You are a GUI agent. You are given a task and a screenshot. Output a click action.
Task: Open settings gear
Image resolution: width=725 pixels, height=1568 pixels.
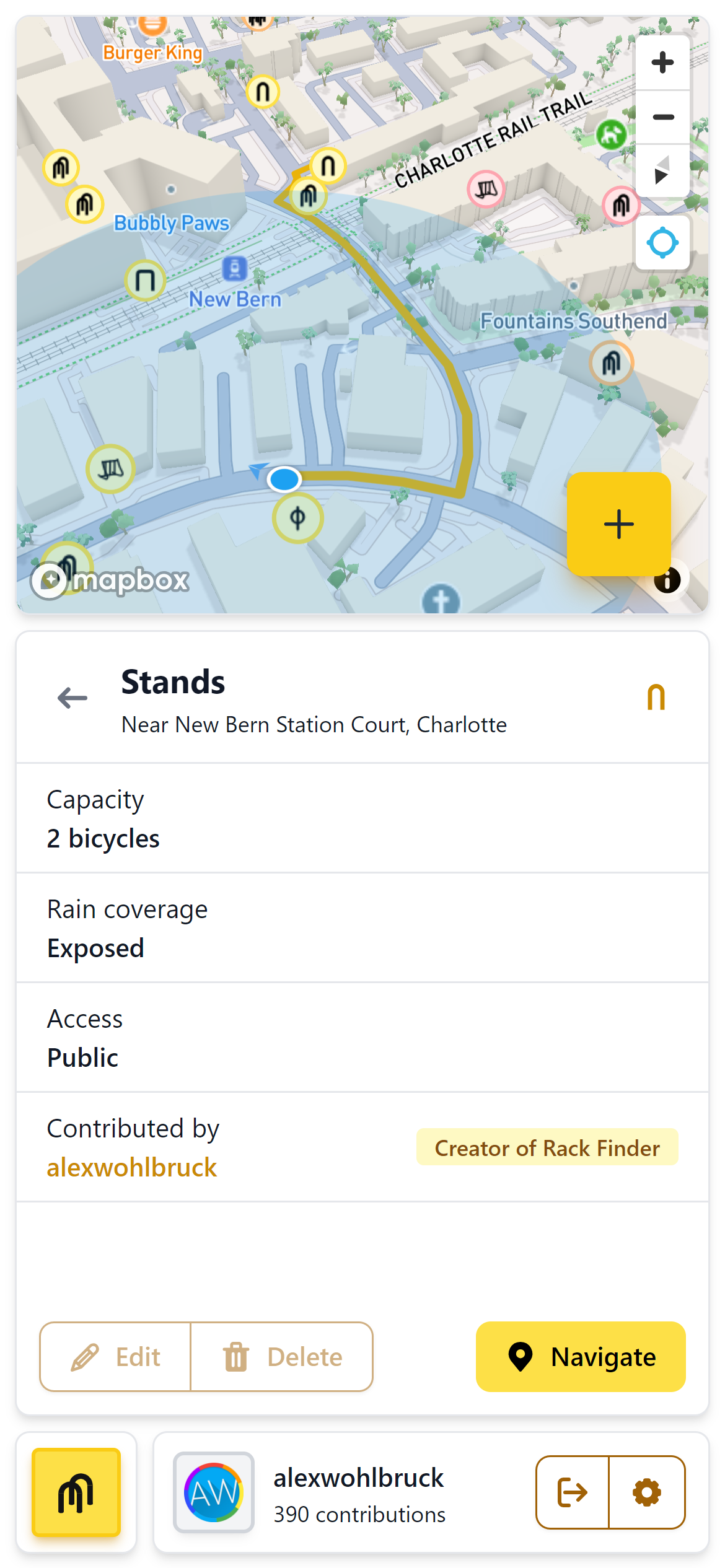click(647, 1492)
